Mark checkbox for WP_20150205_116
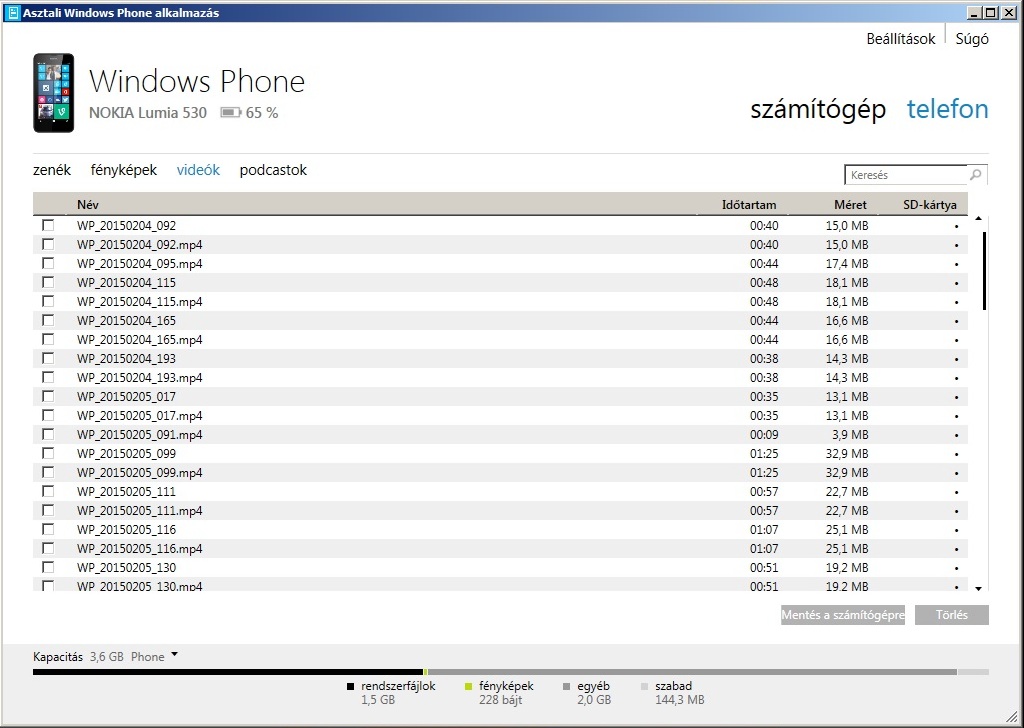The image size is (1024, 728). click(48, 529)
